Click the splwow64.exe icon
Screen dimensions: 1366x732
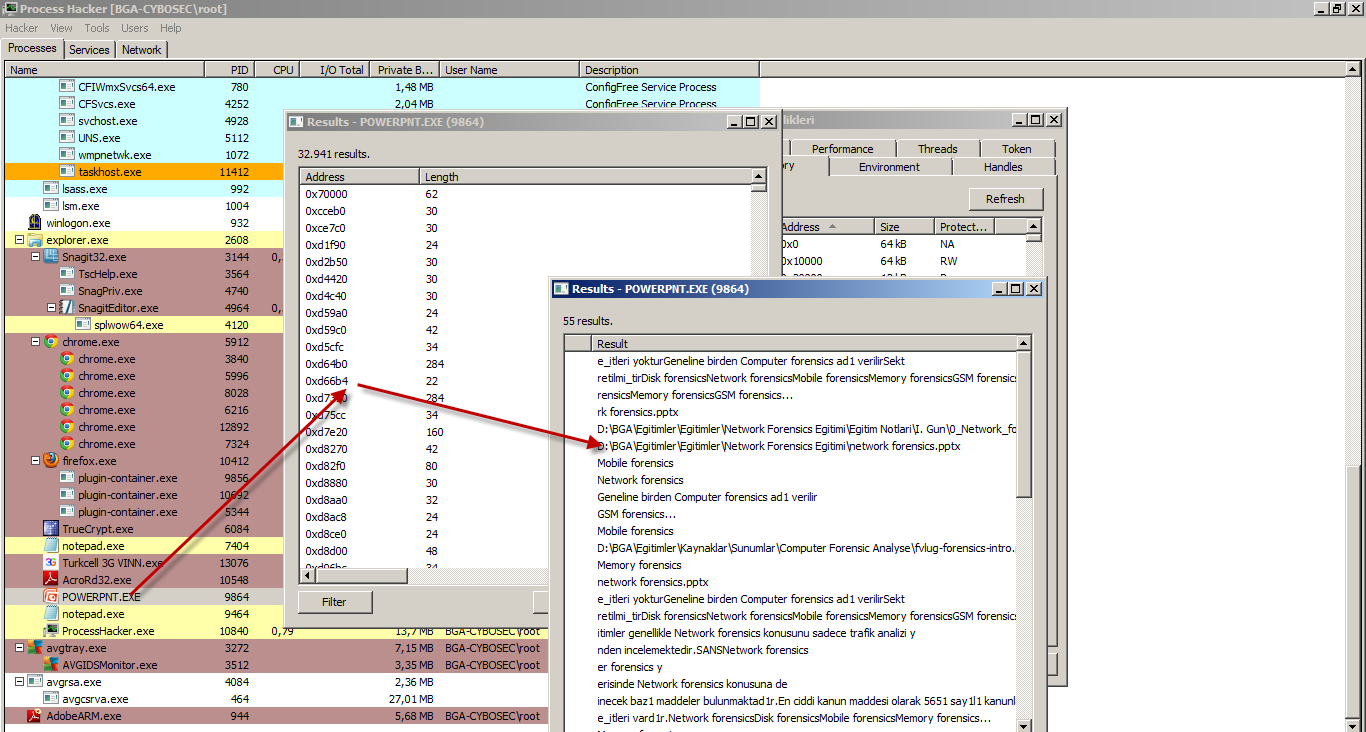pyautogui.click(x=83, y=325)
